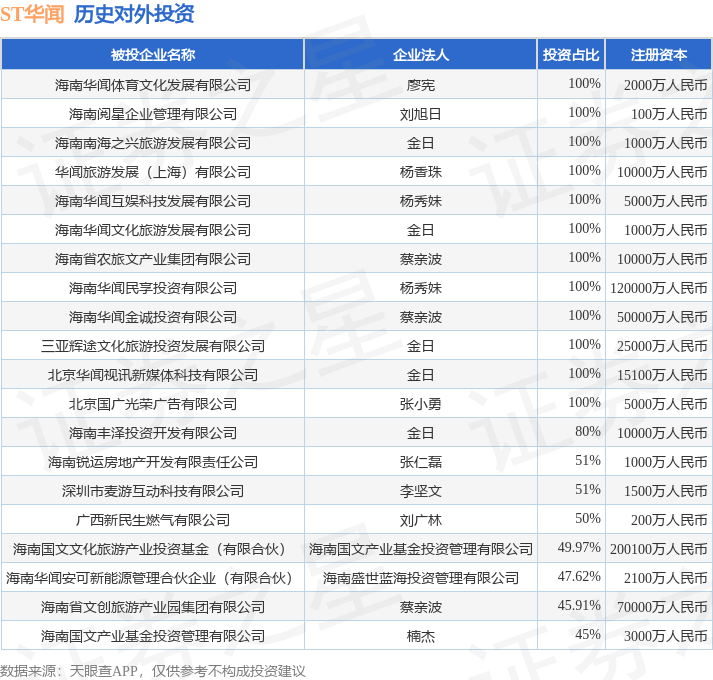Open 海南阅星企业管理有限公司 entry

[153, 114]
